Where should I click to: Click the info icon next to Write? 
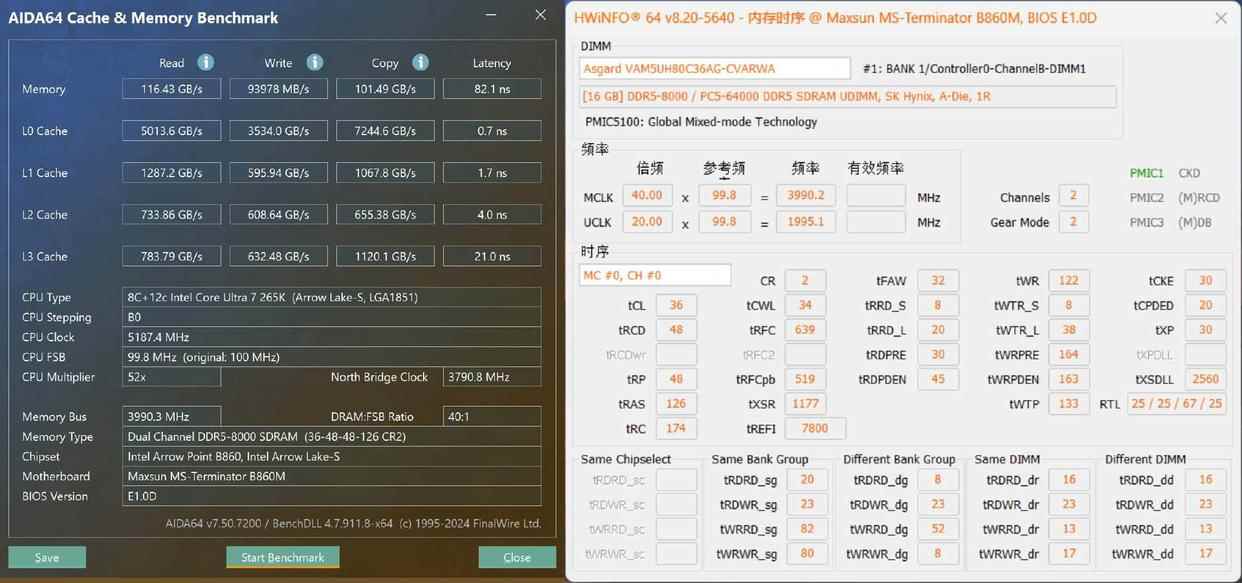coord(314,62)
